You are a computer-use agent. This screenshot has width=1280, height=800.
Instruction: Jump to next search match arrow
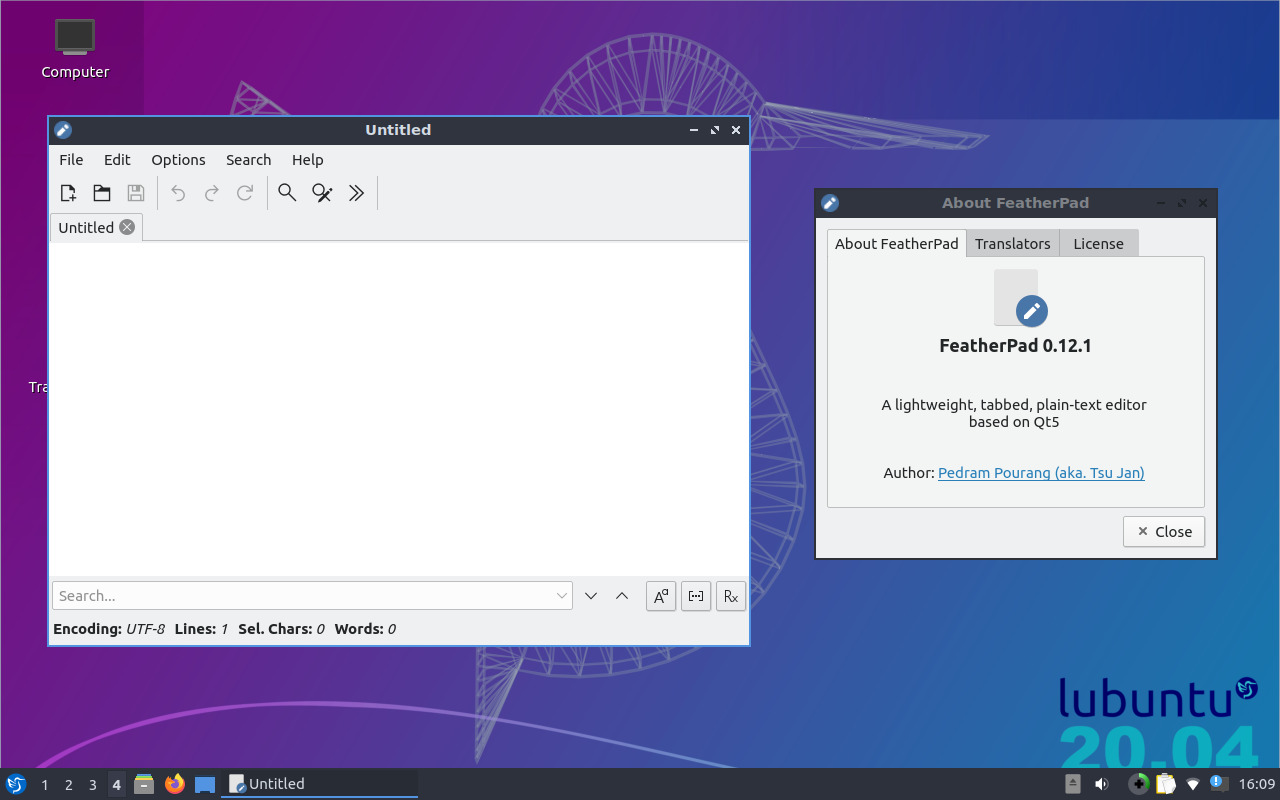(591, 596)
